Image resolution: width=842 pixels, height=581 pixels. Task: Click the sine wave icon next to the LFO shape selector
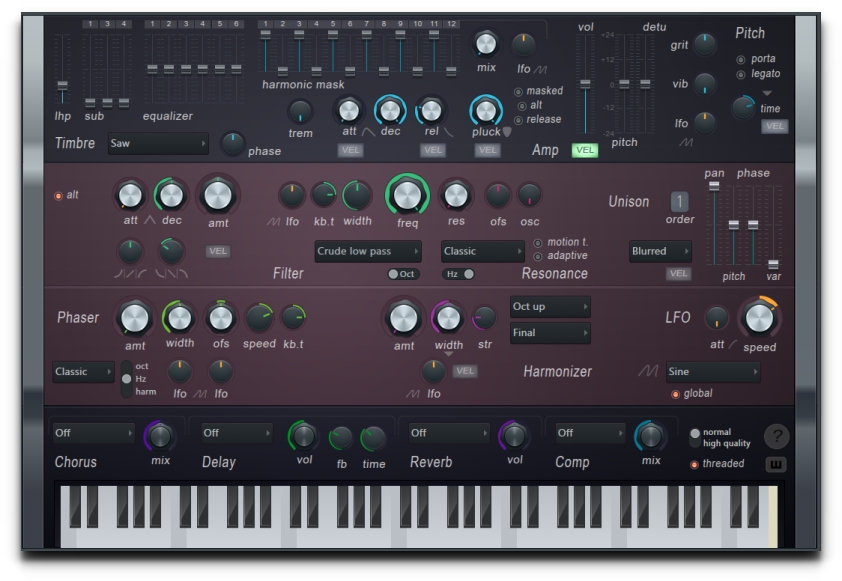[648, 371]
